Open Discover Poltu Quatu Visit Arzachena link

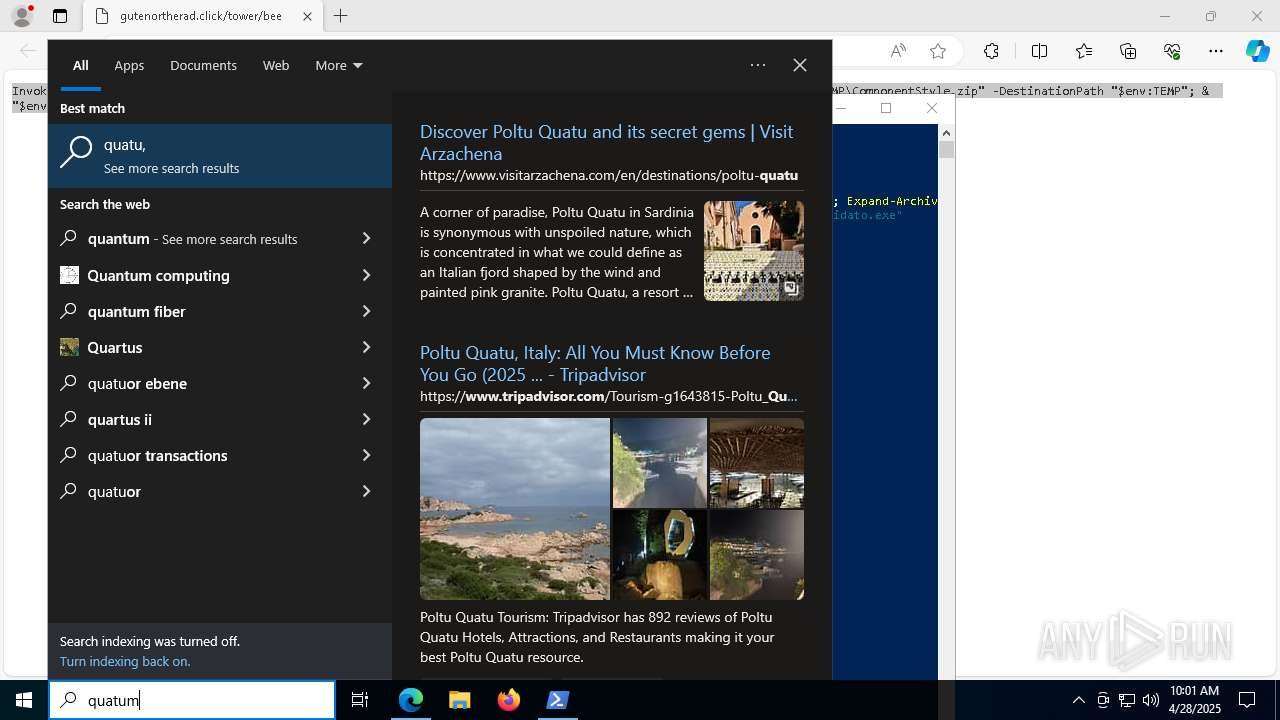606,142
